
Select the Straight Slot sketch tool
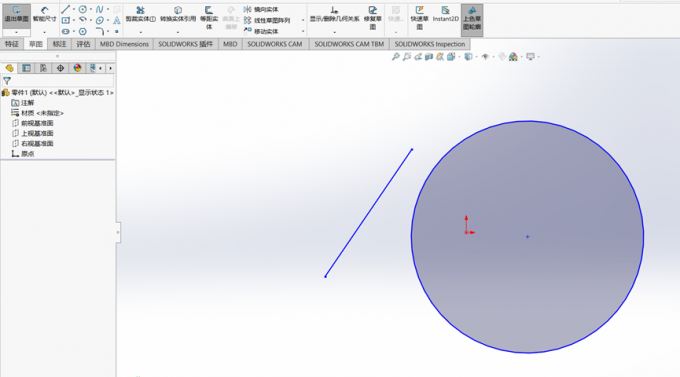65,31
